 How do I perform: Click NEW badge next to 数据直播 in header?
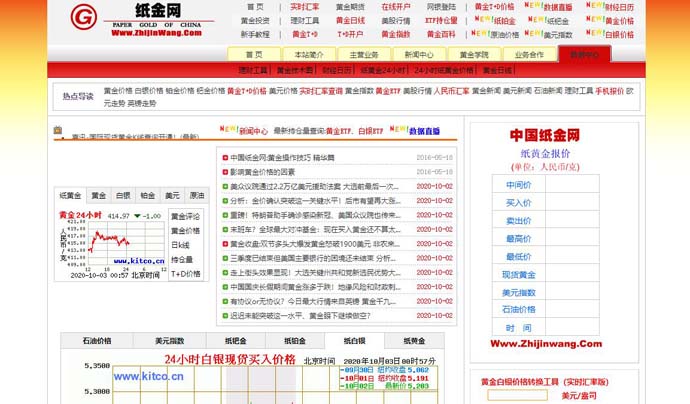click(533, 6)
